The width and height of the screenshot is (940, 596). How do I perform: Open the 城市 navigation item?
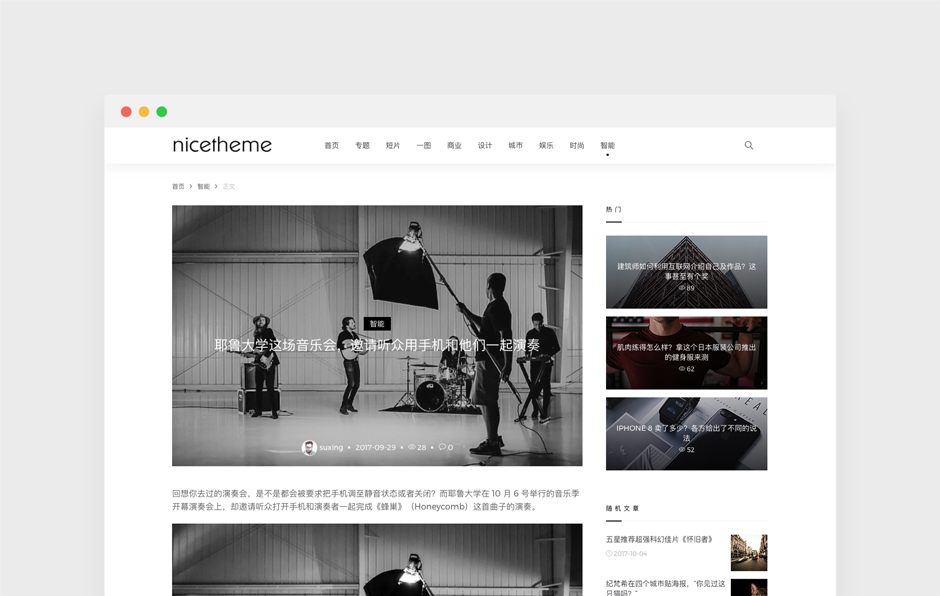516,146
